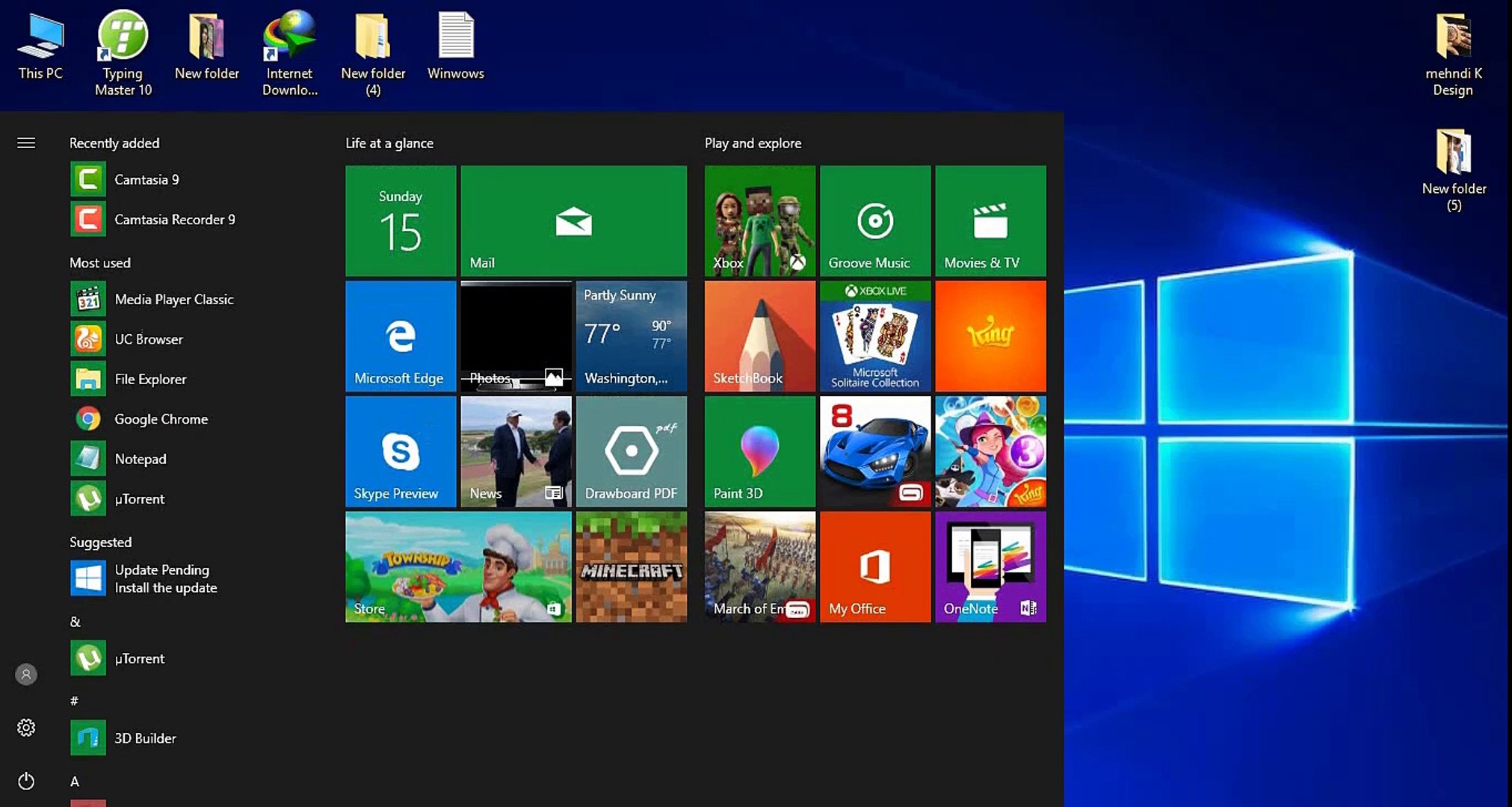Open the OneNote tile
This screenshot has width=1512, height=807.
tap(990, 566)
